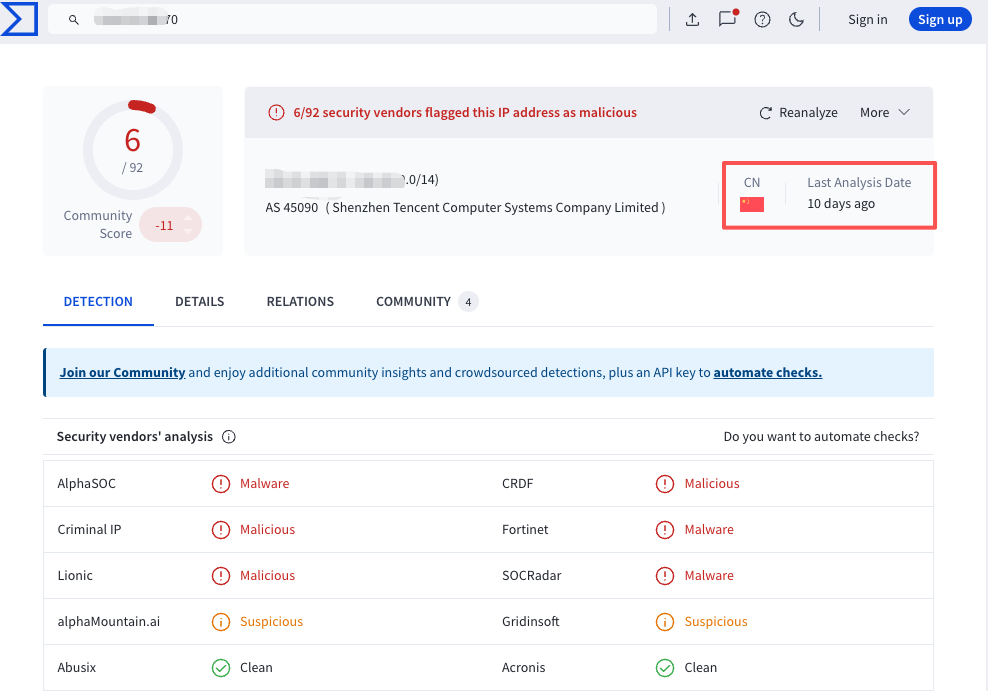Follow the Join our Community link
Screen dimensions: 988x691
[122, 372]
